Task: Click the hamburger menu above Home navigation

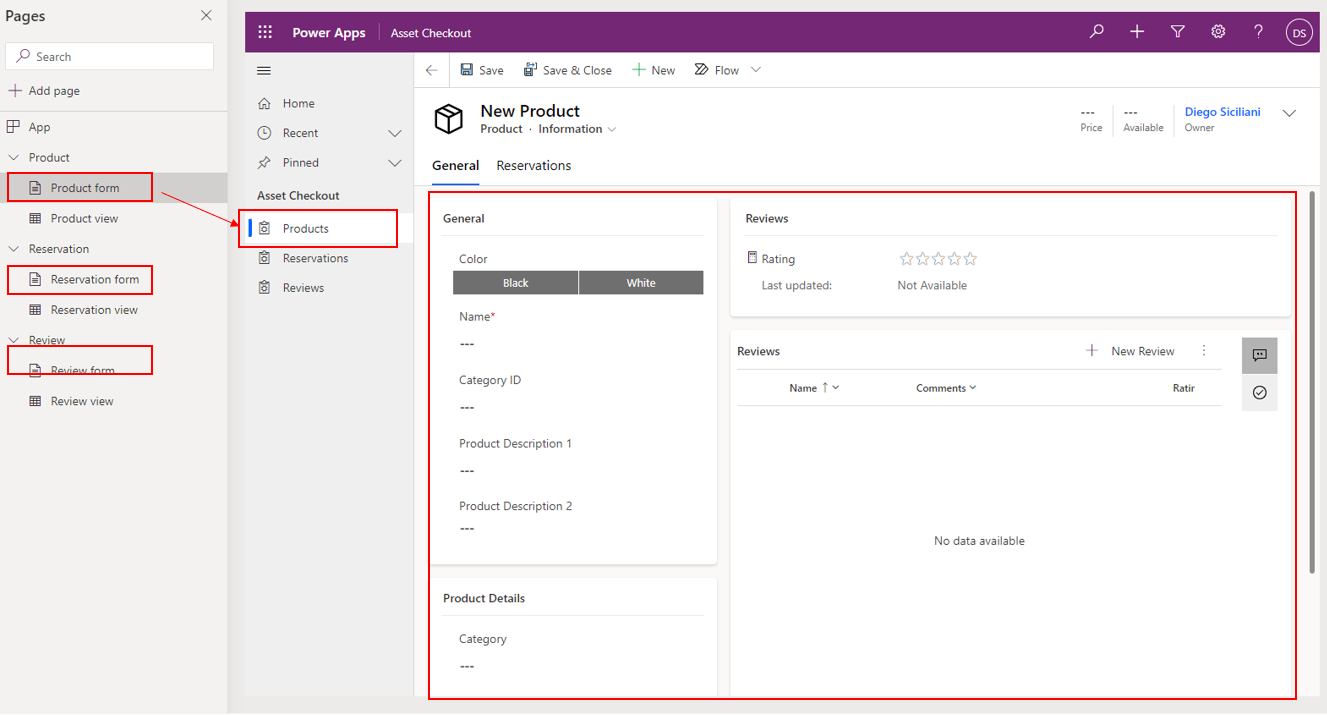Action: coord(263,70)
